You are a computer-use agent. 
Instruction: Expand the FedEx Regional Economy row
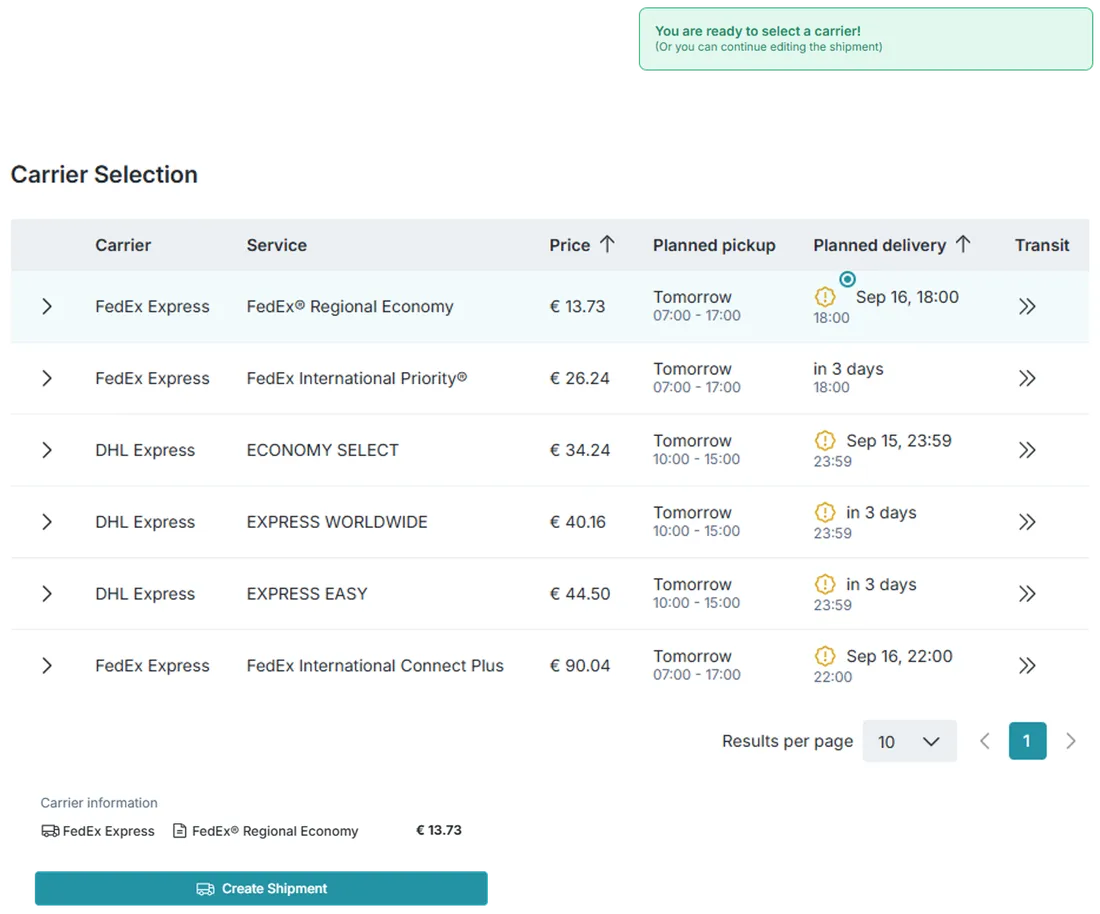(x=47, y=307)
